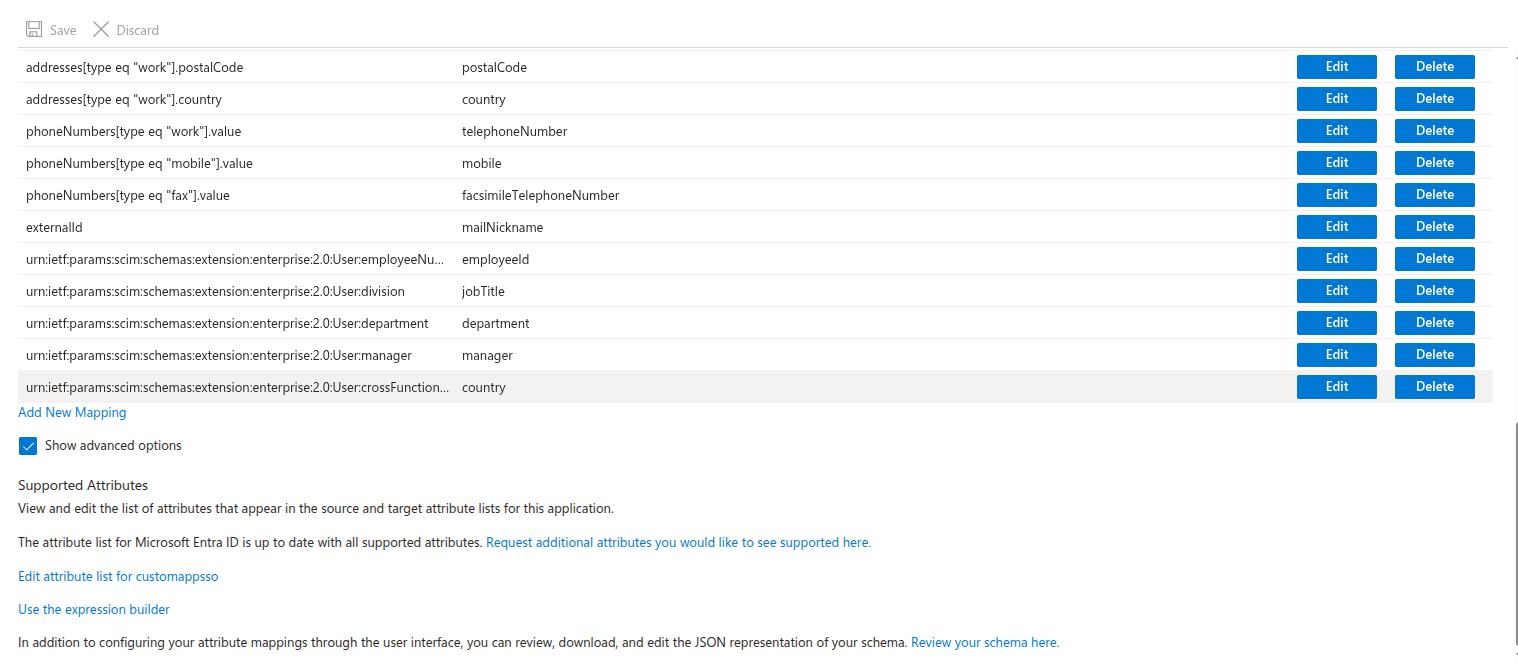
Task: Delete the addresses work country mapping
Action: tap(1435, 99)
